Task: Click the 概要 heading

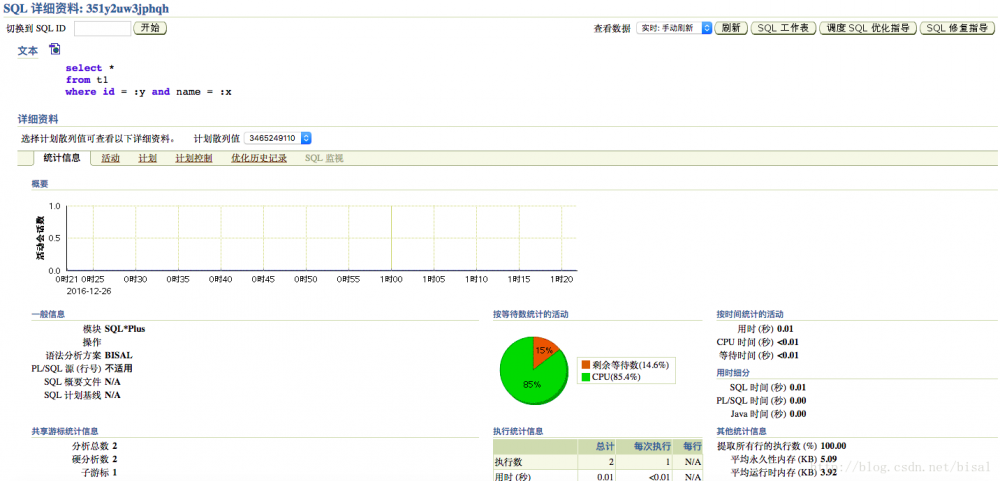Action: (40, 184)
